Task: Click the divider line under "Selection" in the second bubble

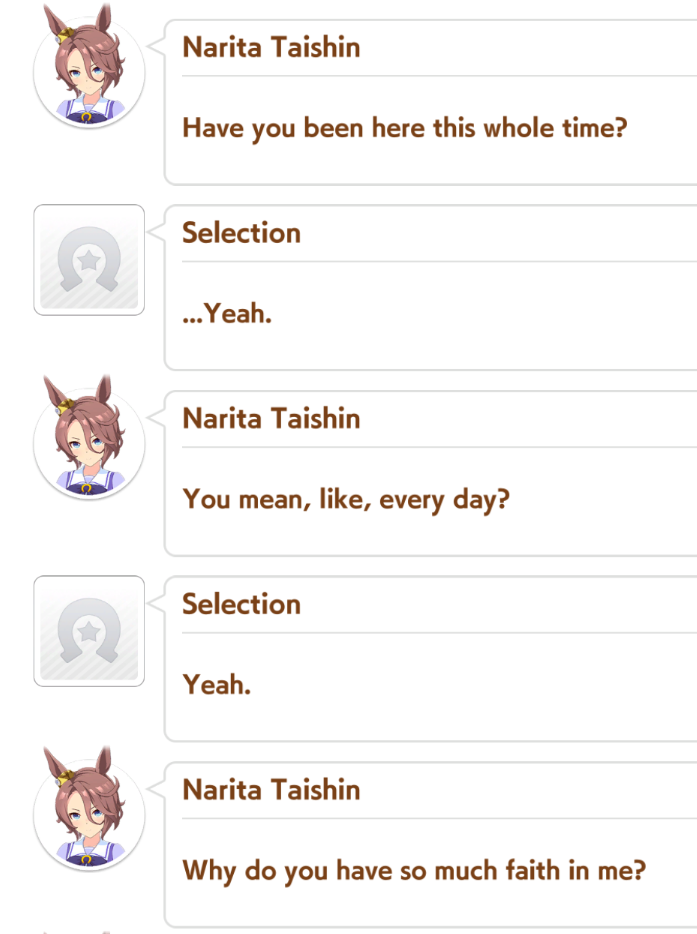Action: tap(439, 261)
